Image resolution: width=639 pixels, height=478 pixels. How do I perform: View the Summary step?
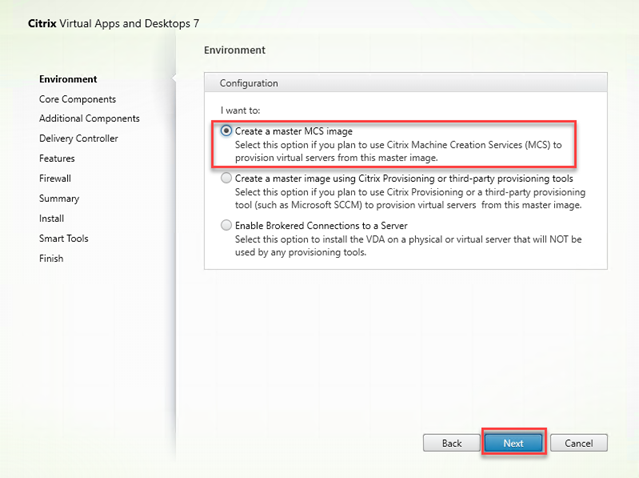click(59, 198)
